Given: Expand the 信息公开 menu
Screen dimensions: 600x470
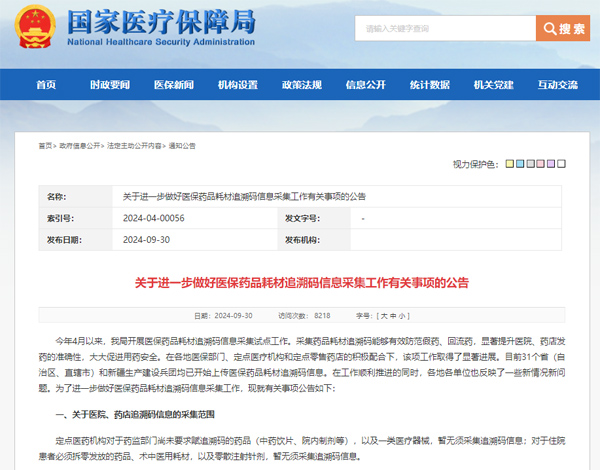Looking at the screenshot, I should point(365,84).
